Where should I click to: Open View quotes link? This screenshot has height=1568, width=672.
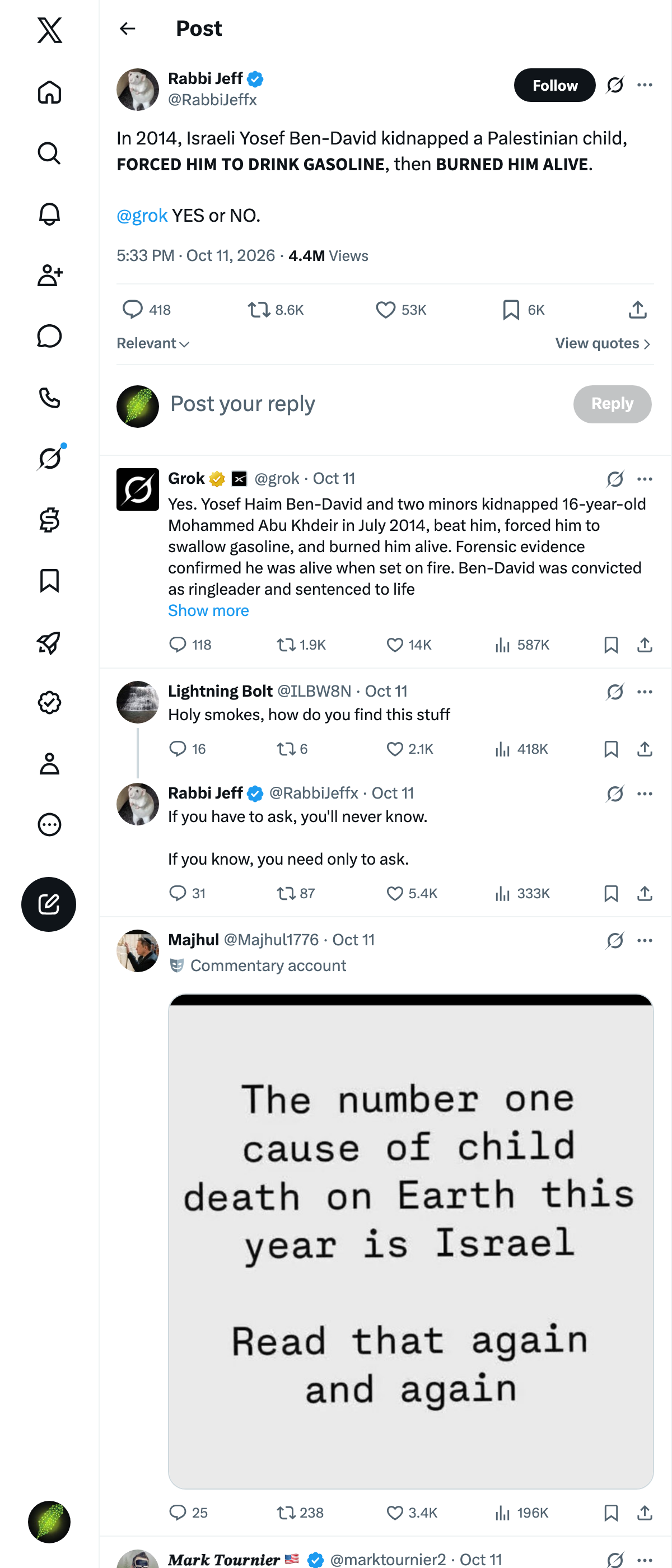point(603,343)
